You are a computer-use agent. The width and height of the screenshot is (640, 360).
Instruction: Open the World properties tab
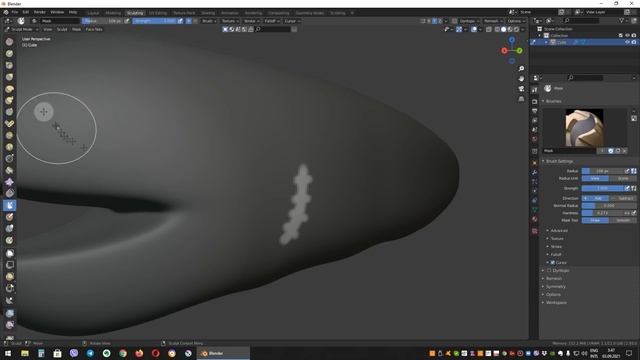(535, 139)
